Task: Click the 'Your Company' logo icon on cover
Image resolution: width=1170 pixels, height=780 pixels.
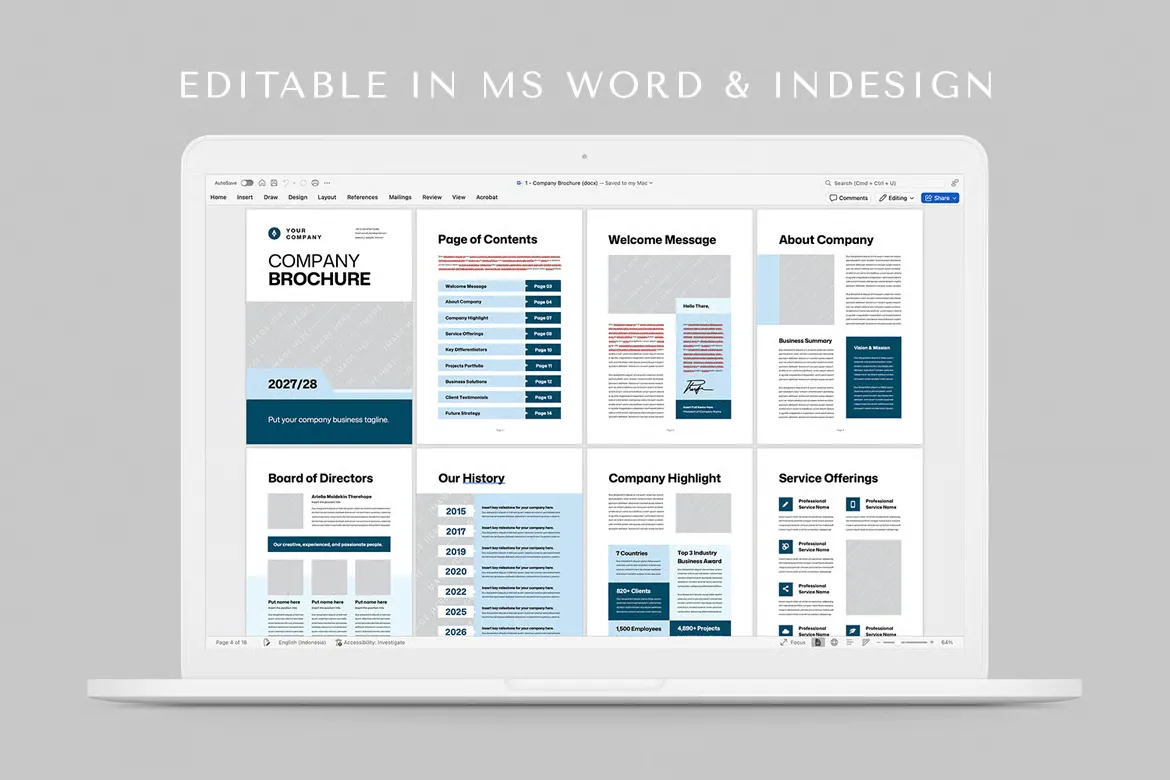Action: [x=274, y=234]
